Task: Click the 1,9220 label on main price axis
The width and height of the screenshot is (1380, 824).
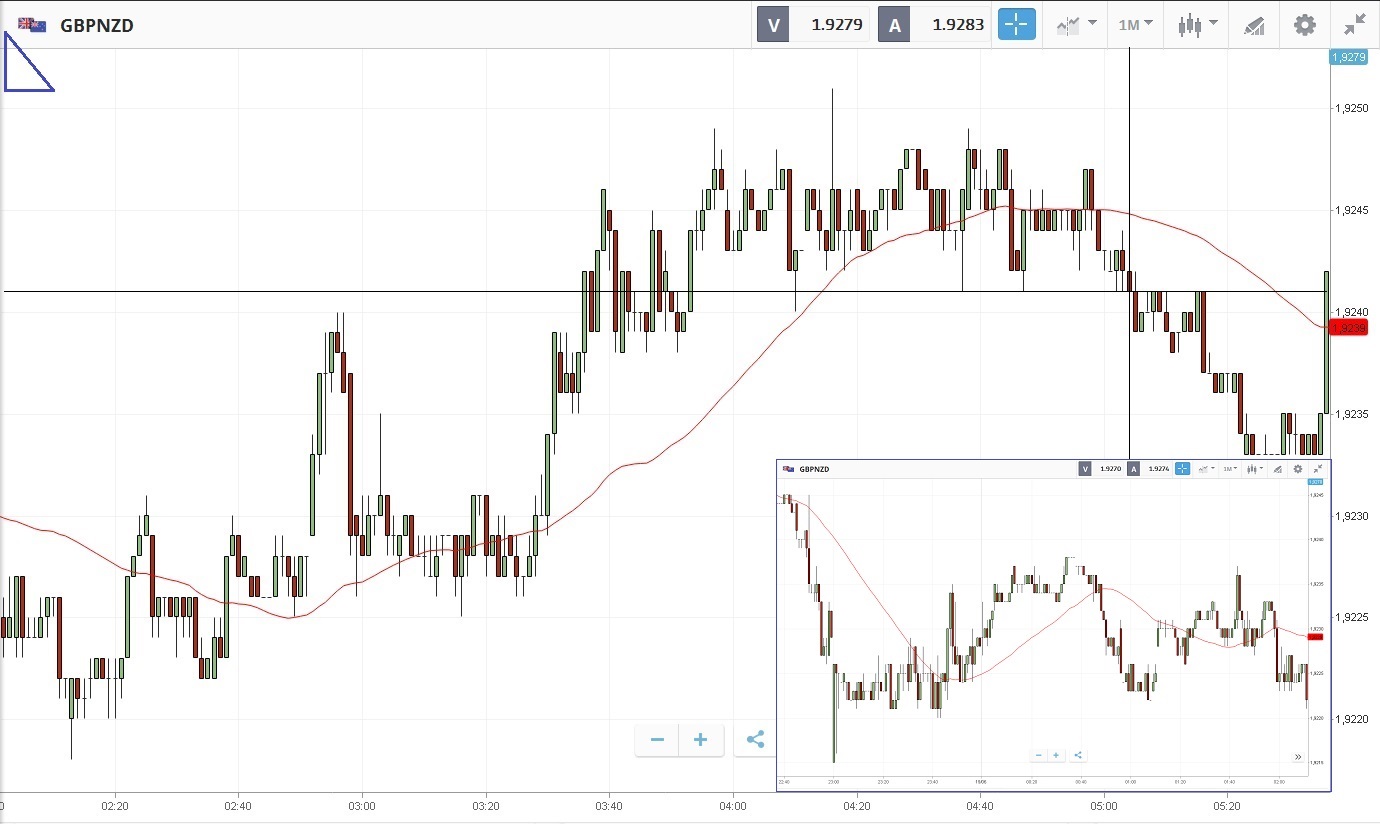Action: tap(1352, 719)
